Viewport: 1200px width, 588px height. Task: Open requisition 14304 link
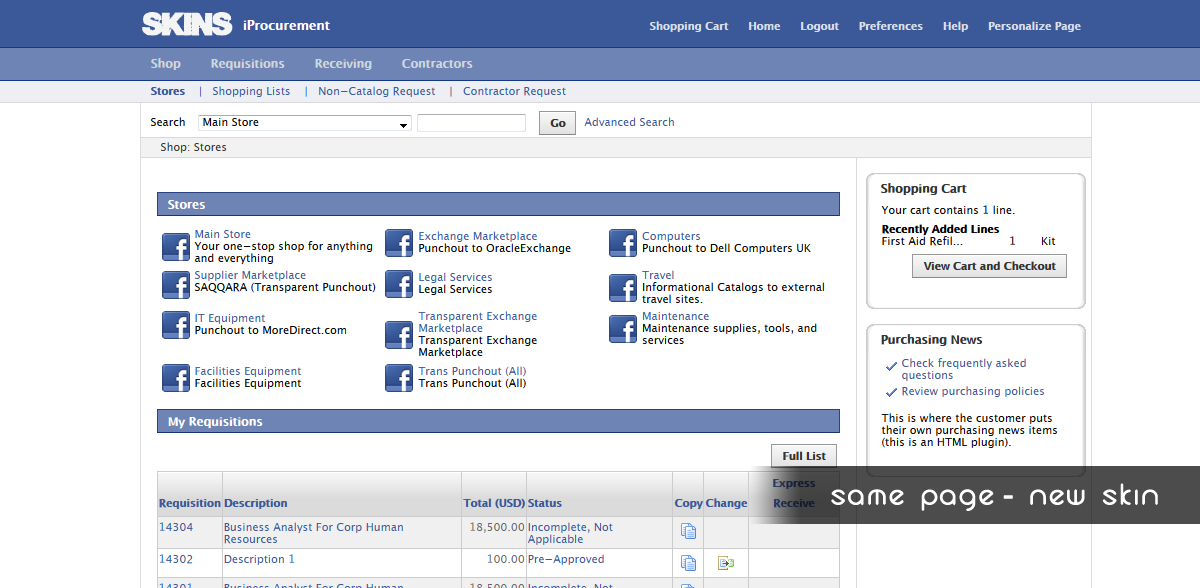(176, 527)
